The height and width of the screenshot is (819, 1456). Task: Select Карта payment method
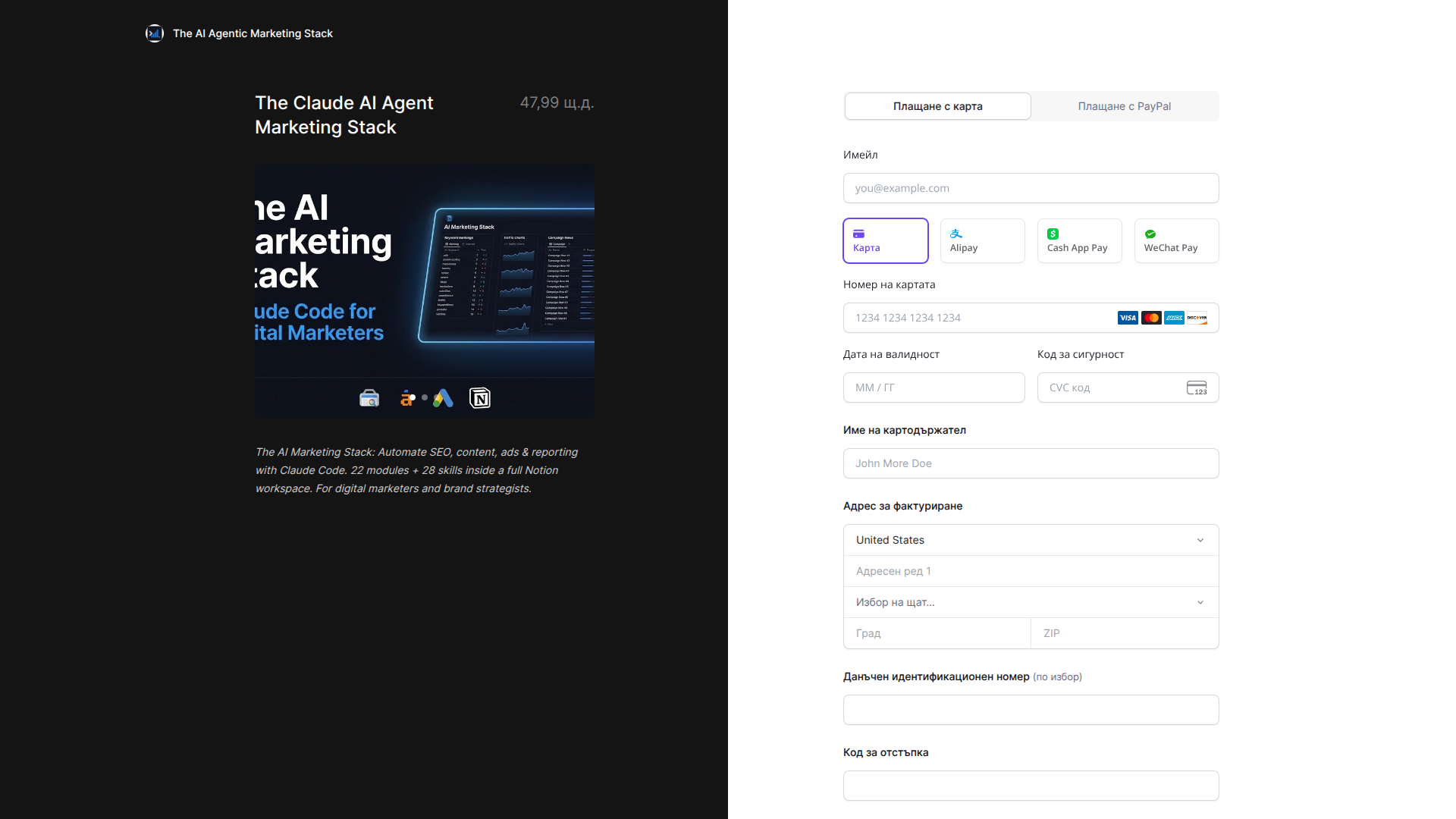[885, 240]
